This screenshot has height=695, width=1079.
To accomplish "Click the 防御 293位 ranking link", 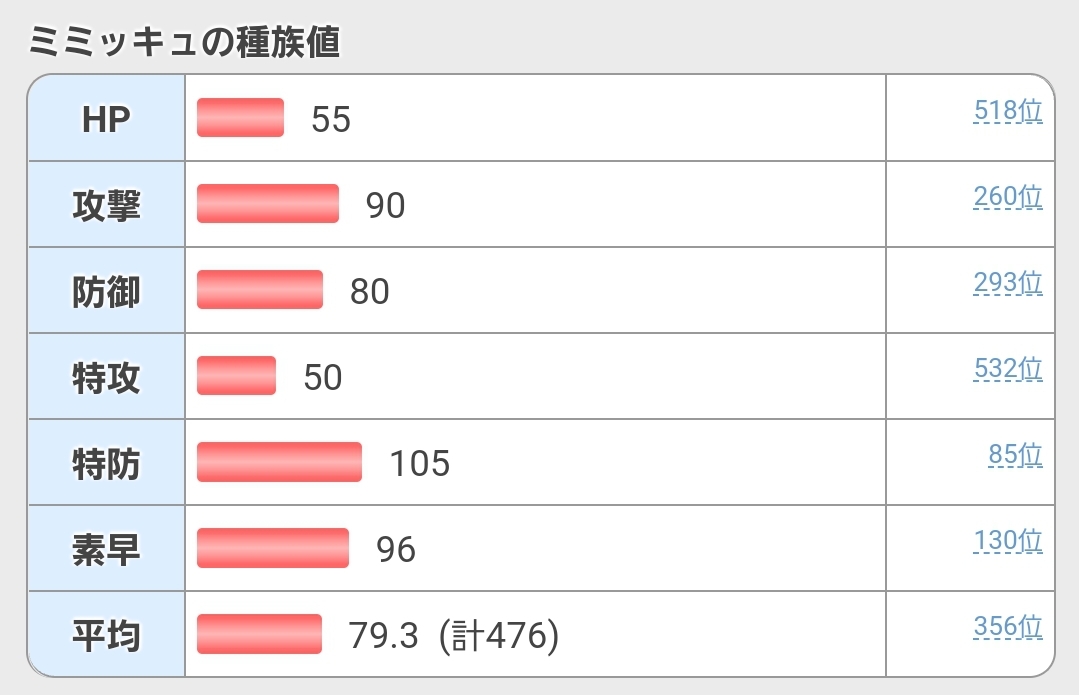I will pyautogui.click(x=1007, y=284).
